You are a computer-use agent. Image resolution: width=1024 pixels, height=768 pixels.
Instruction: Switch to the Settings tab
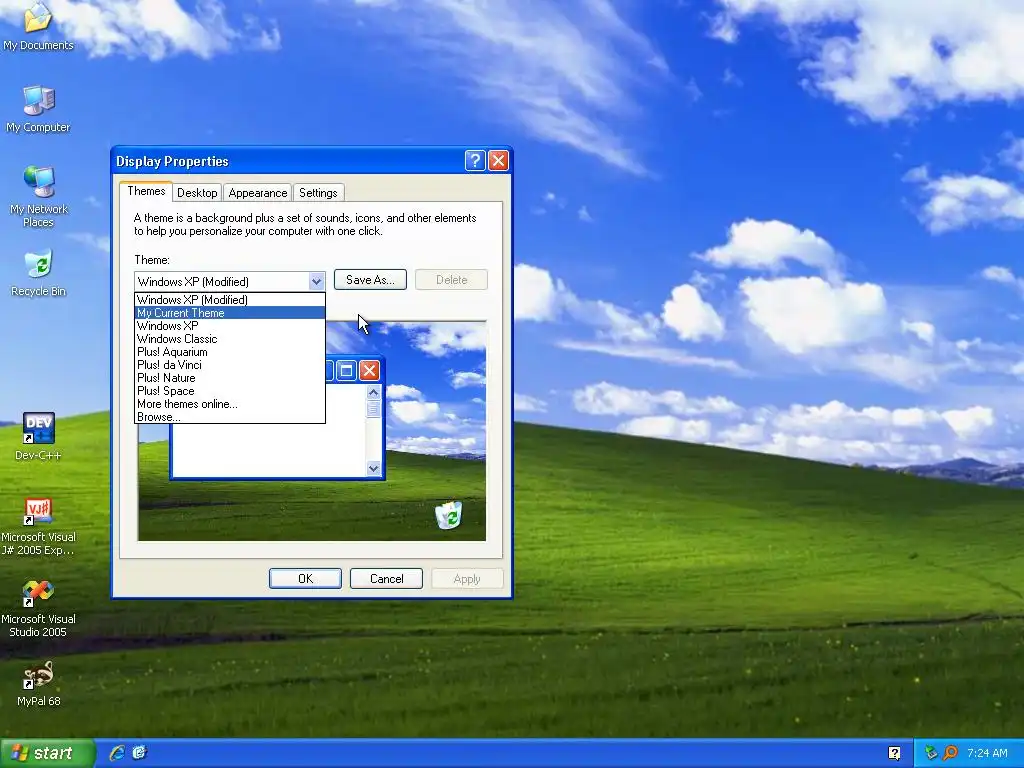(x=318, y=193)
